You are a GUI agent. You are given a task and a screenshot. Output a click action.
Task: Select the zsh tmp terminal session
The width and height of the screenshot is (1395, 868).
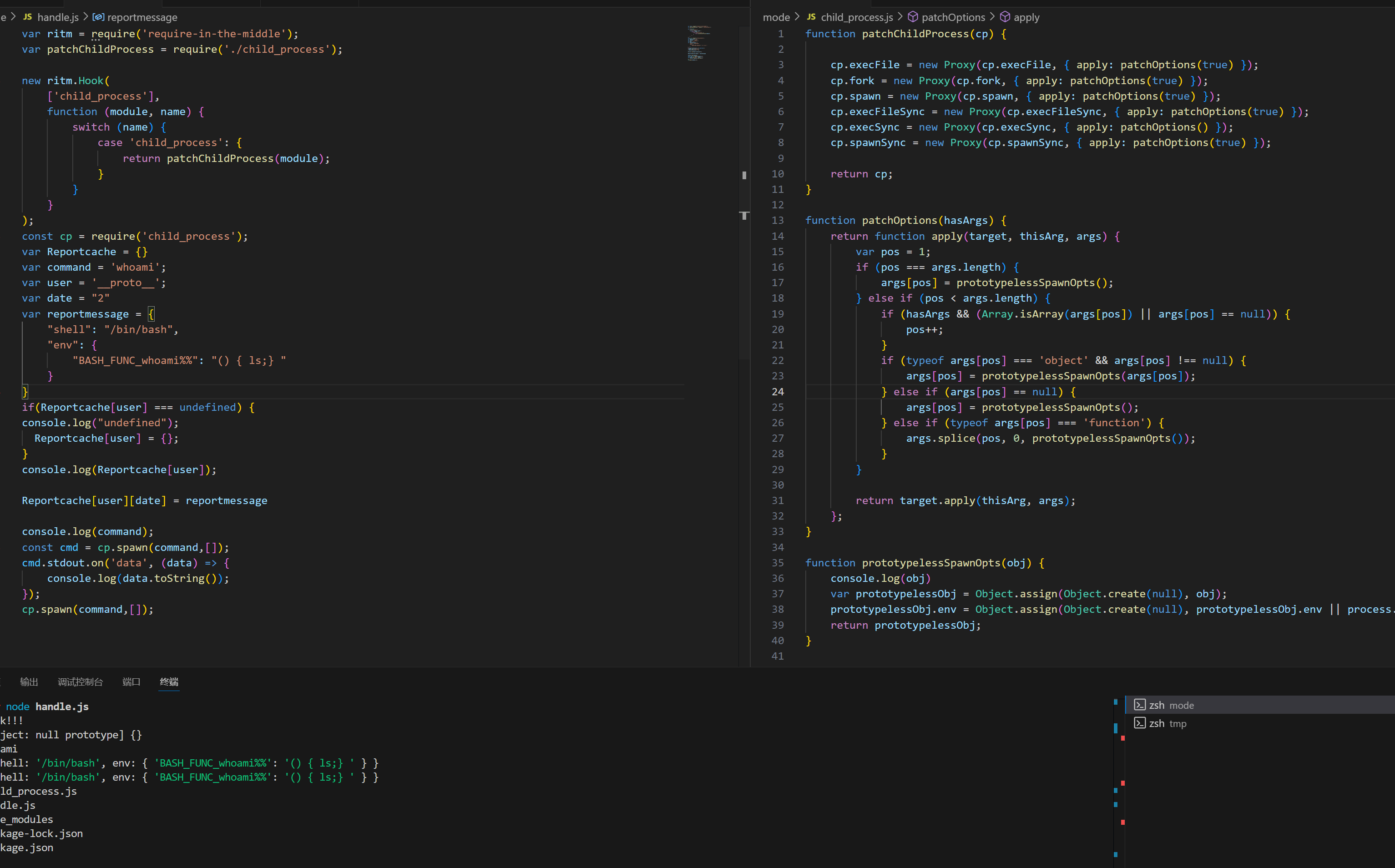1260,723
